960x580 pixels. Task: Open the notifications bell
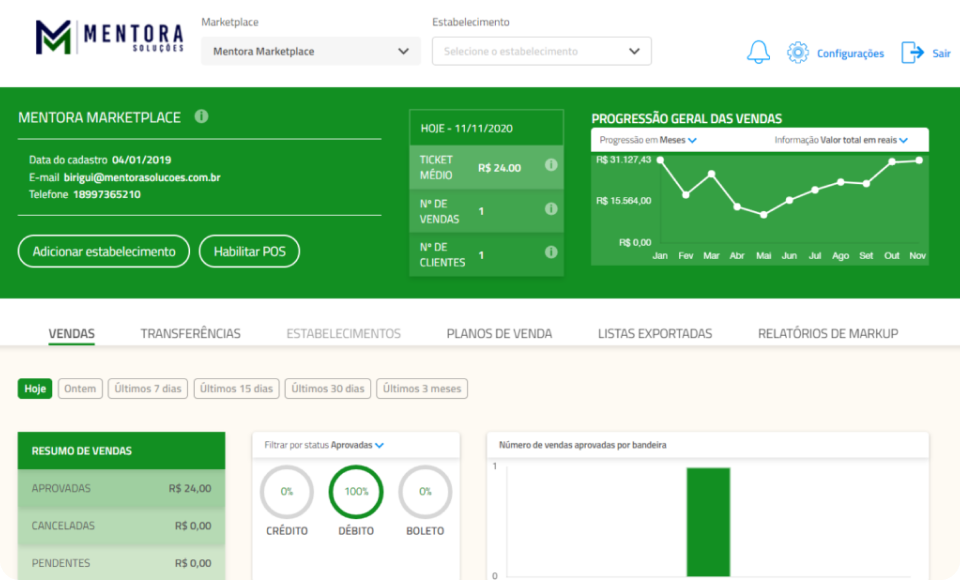click(758, 52)
